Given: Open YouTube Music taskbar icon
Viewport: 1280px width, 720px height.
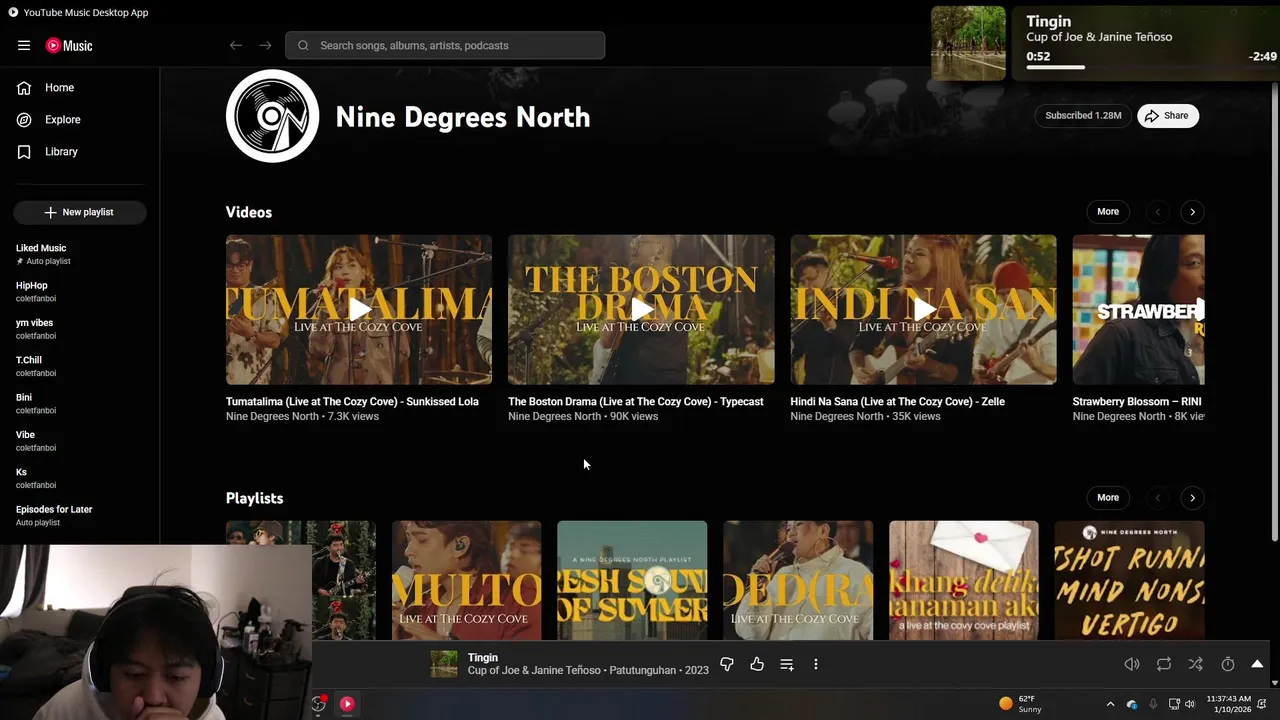Looking at the screenshot, I should [x=347, y=704].
